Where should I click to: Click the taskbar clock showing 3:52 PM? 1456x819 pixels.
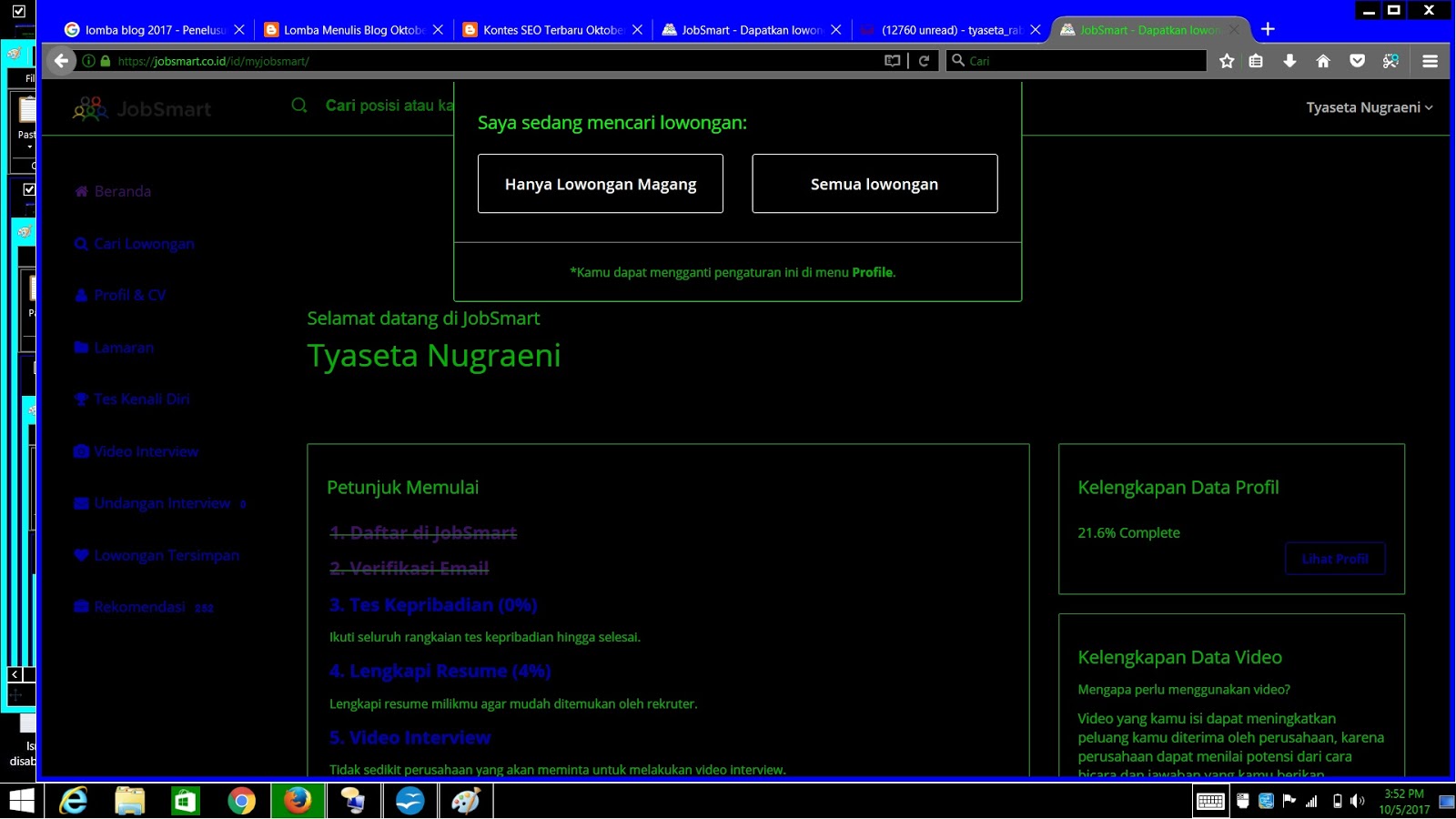point(1404,802)
